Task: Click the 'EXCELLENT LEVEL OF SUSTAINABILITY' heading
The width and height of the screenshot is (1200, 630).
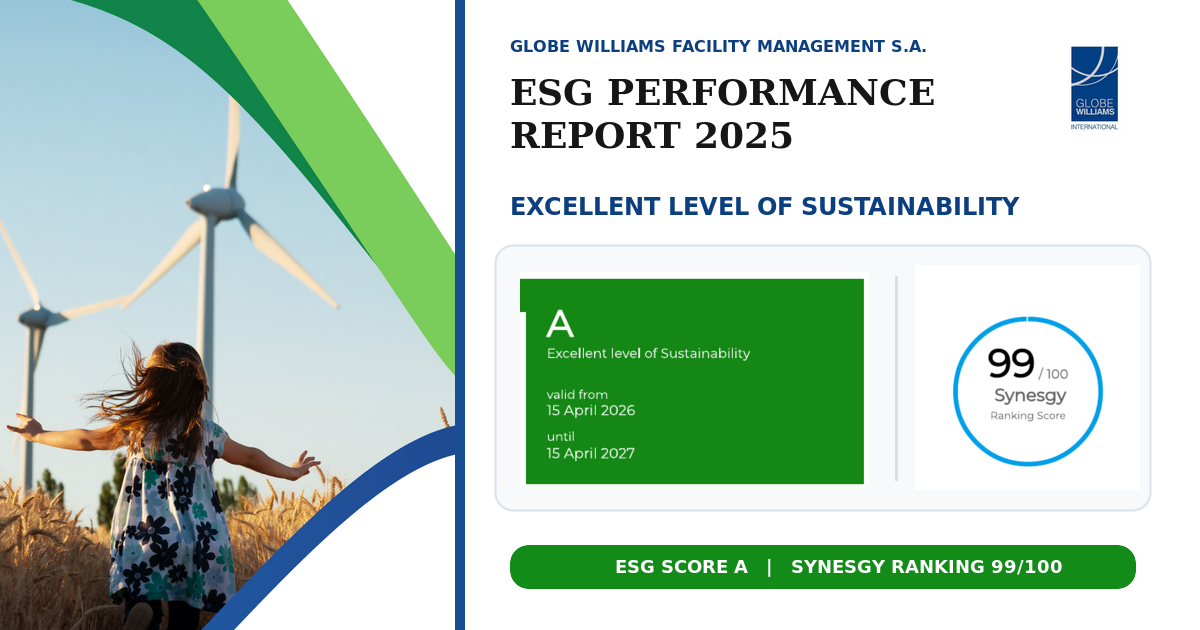Action: click(764, 206)
